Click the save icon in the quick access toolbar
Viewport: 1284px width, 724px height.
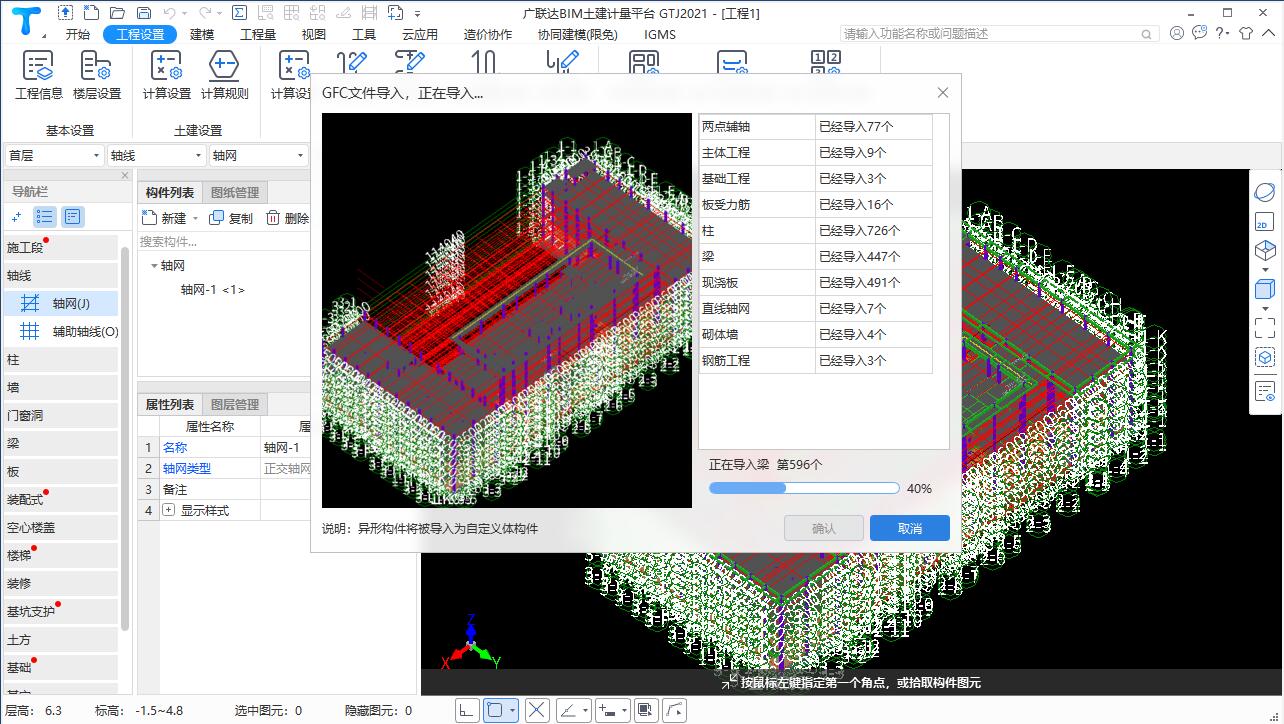click(x=143, y=13)
